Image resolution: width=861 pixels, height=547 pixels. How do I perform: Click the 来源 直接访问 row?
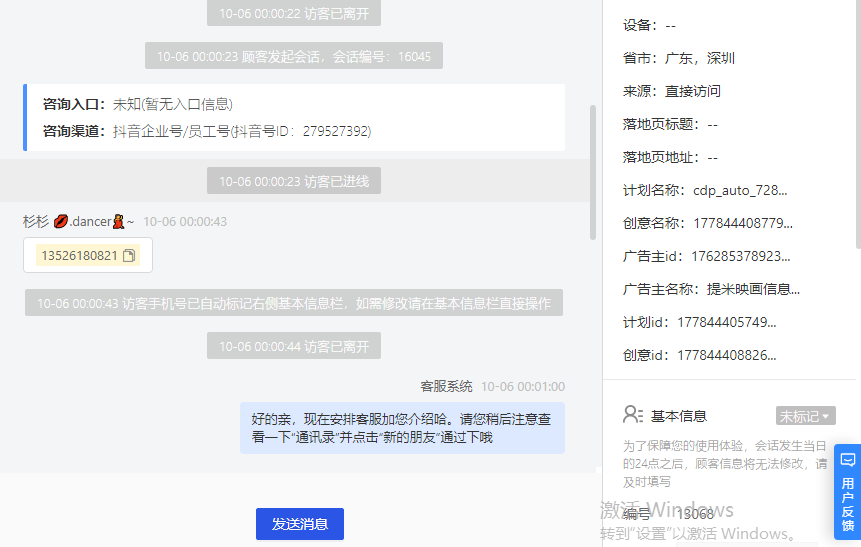click(672, 91)
